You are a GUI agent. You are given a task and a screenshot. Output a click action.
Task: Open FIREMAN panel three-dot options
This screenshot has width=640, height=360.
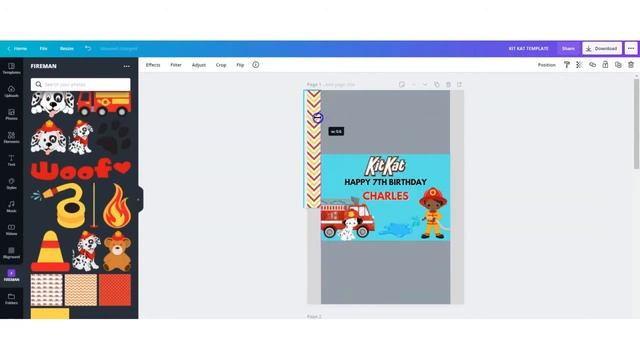pos(127,66)
